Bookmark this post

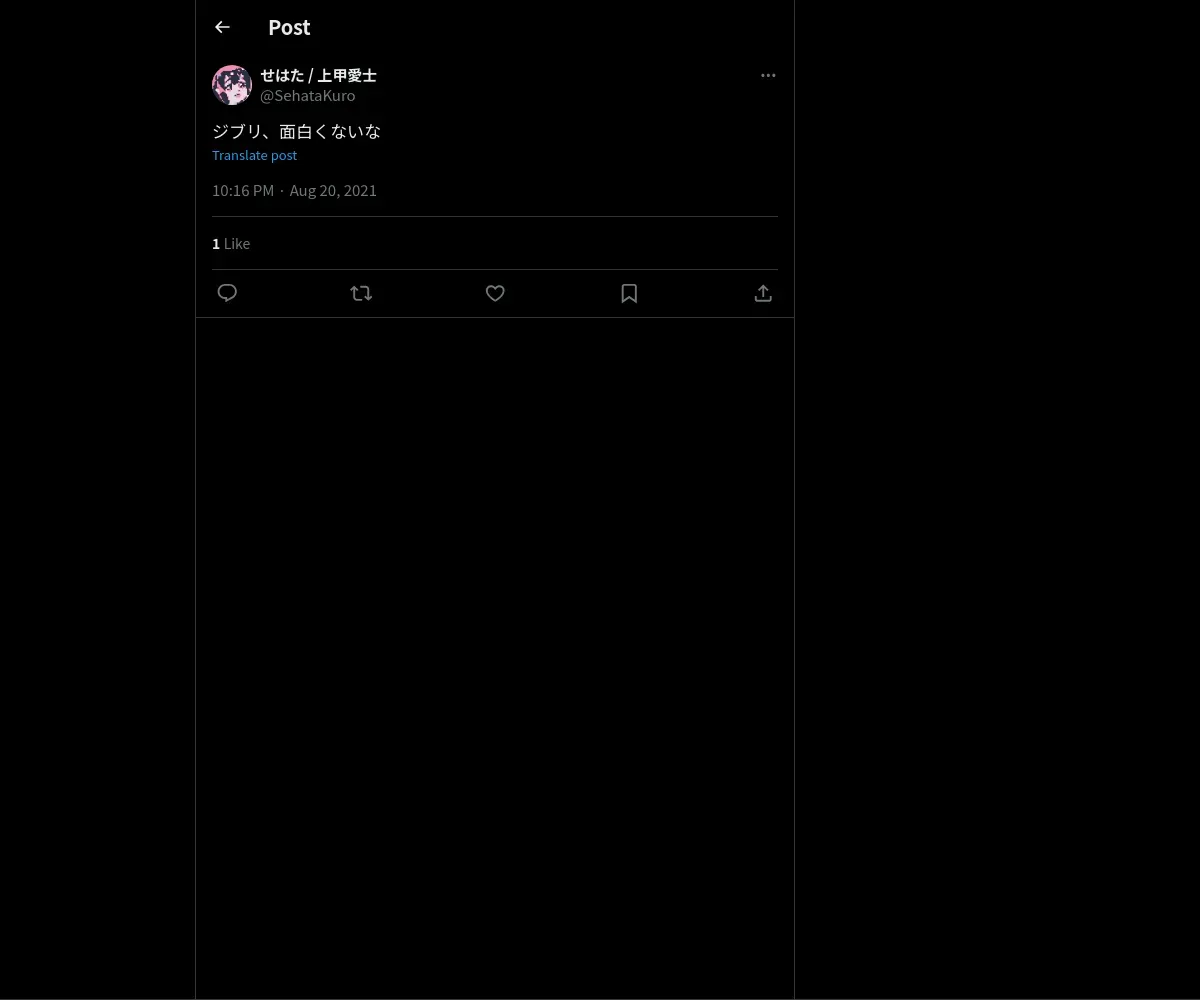pos(629,293)
